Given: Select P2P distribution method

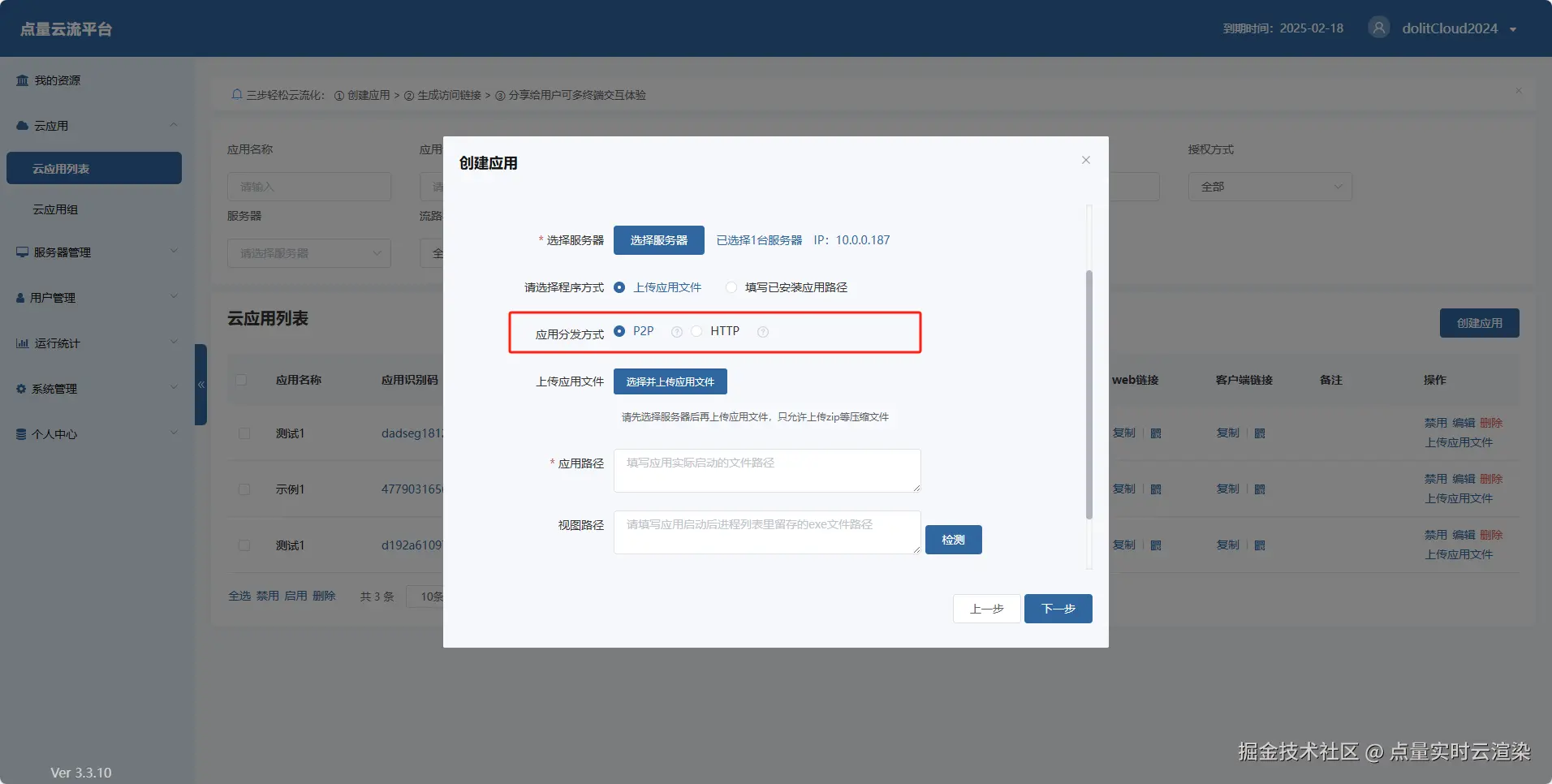Looking at the screenshot, I should (x=619, y=331).
